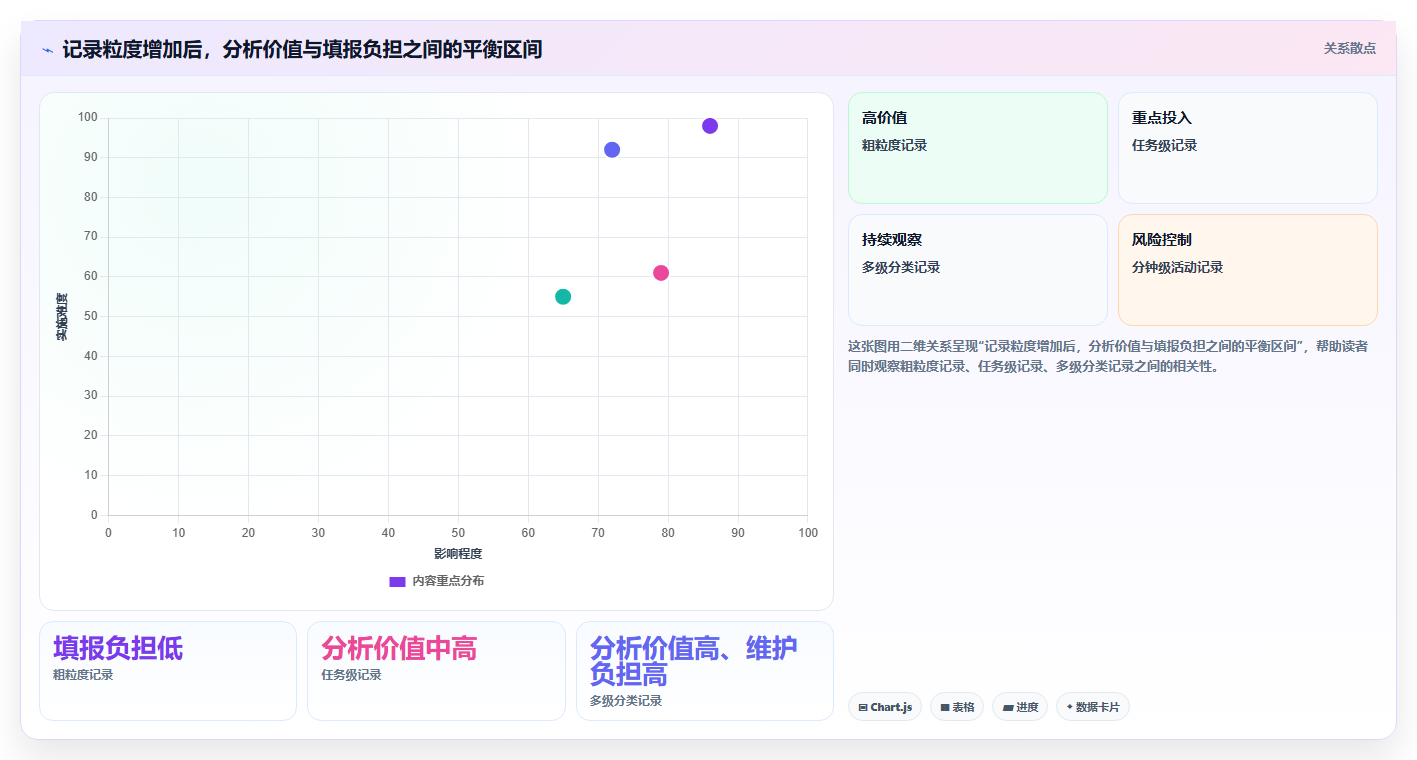Click the chart title 记录粒度增加后
The image size is (1417, 760).
[302, 49]
